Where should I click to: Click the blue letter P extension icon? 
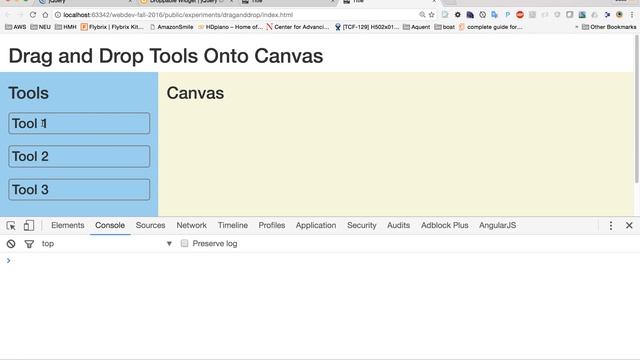click(x=507, y=15)
